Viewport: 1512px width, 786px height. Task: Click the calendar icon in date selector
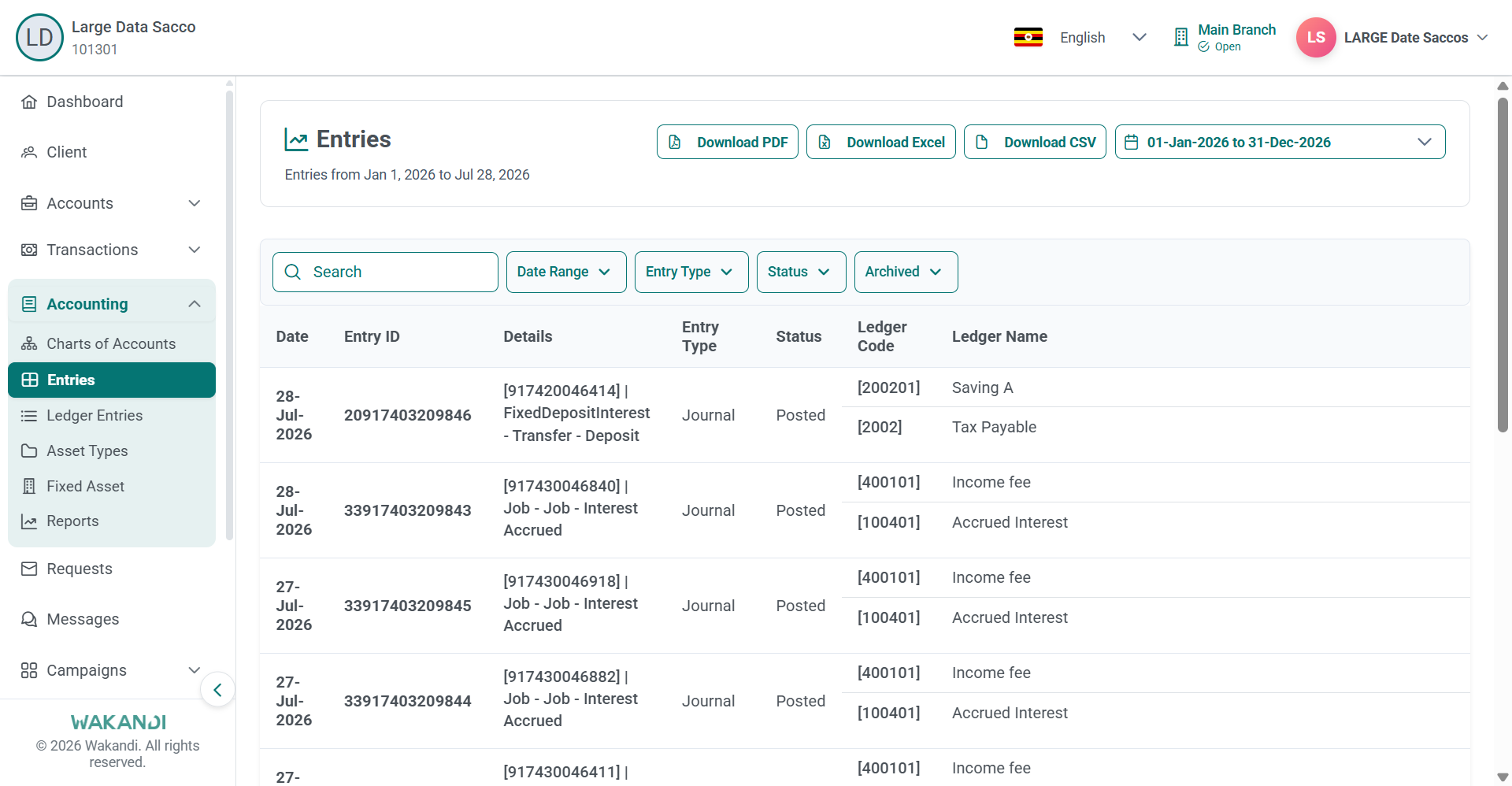pyautogui.click(x=1132, y=142)
